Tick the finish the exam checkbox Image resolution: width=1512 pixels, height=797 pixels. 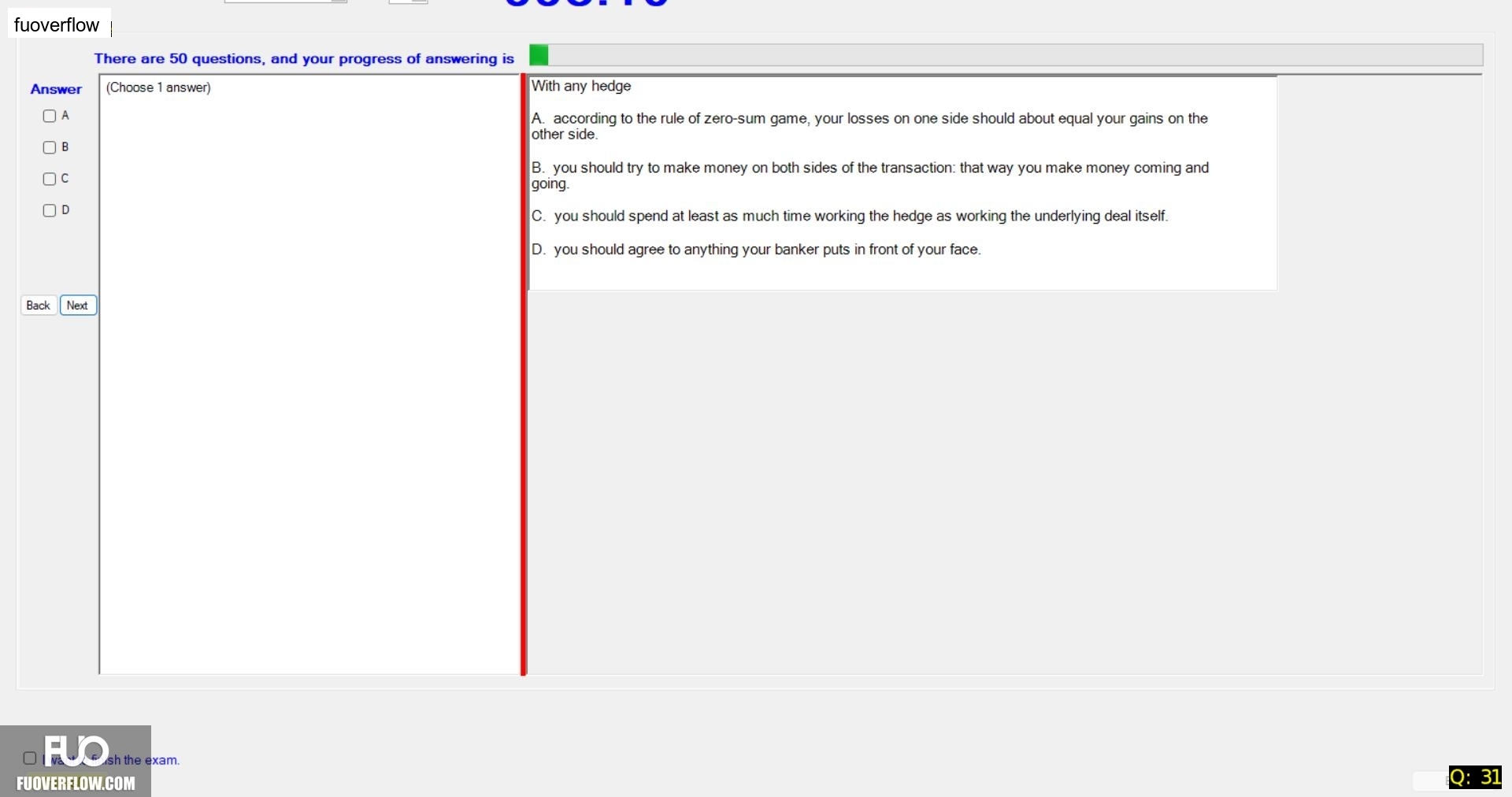tap(30, 758)
